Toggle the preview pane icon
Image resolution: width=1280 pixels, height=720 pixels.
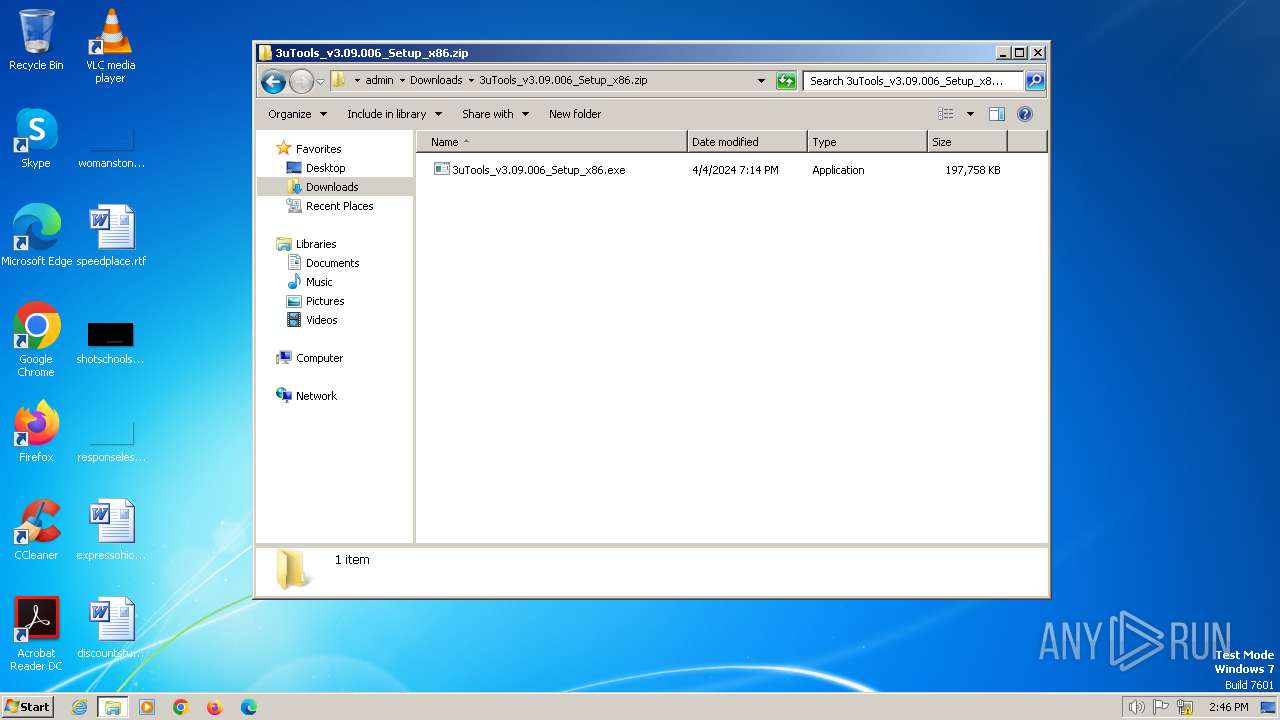pos(997,114)
